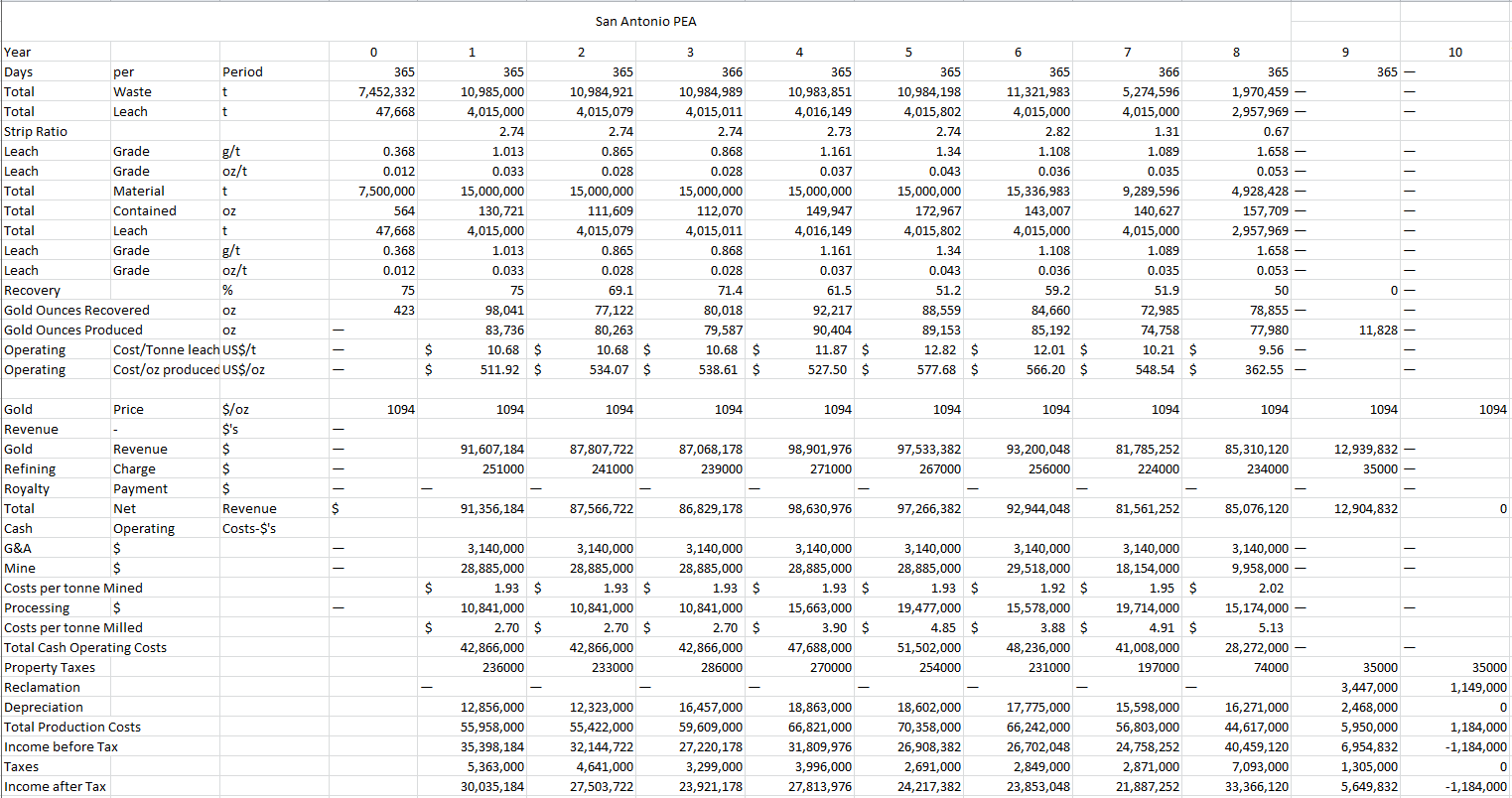
Task: Select the gold revenue cell 91,607,184
Action: click(492, 450)
